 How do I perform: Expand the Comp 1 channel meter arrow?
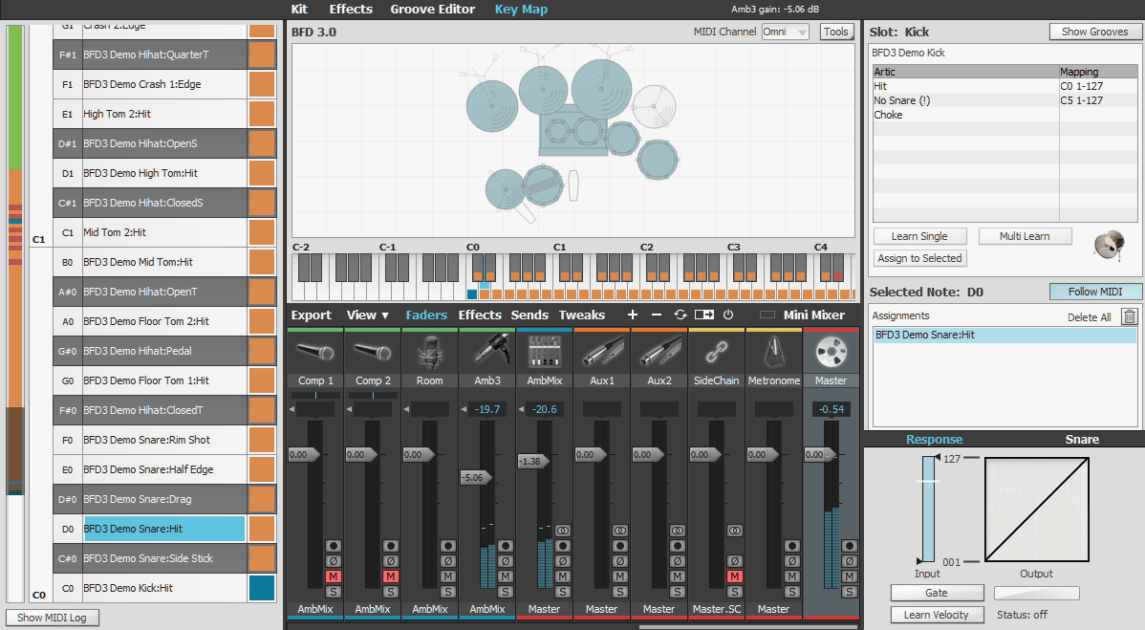point(292,410)
